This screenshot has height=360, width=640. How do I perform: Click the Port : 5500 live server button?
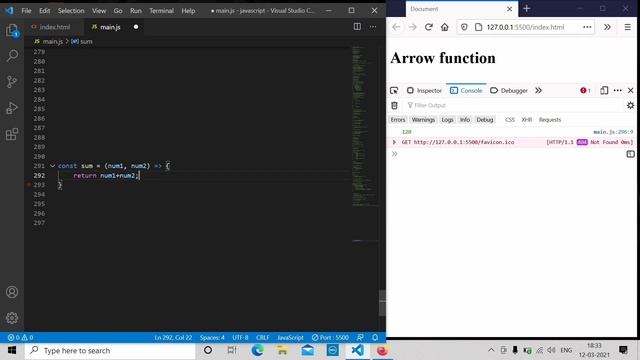330,338
